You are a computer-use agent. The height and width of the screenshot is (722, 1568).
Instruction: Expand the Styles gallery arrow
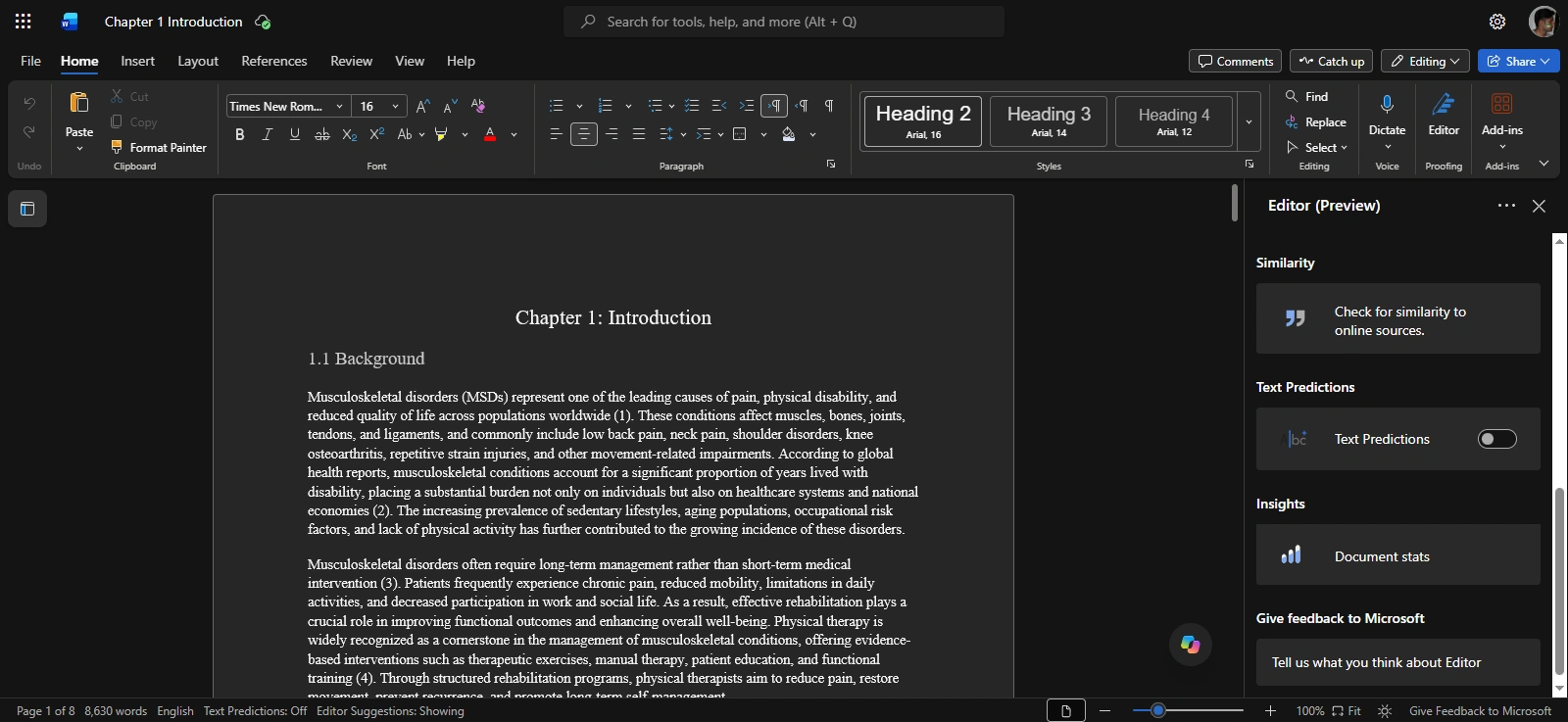(x=1249, y=121)
